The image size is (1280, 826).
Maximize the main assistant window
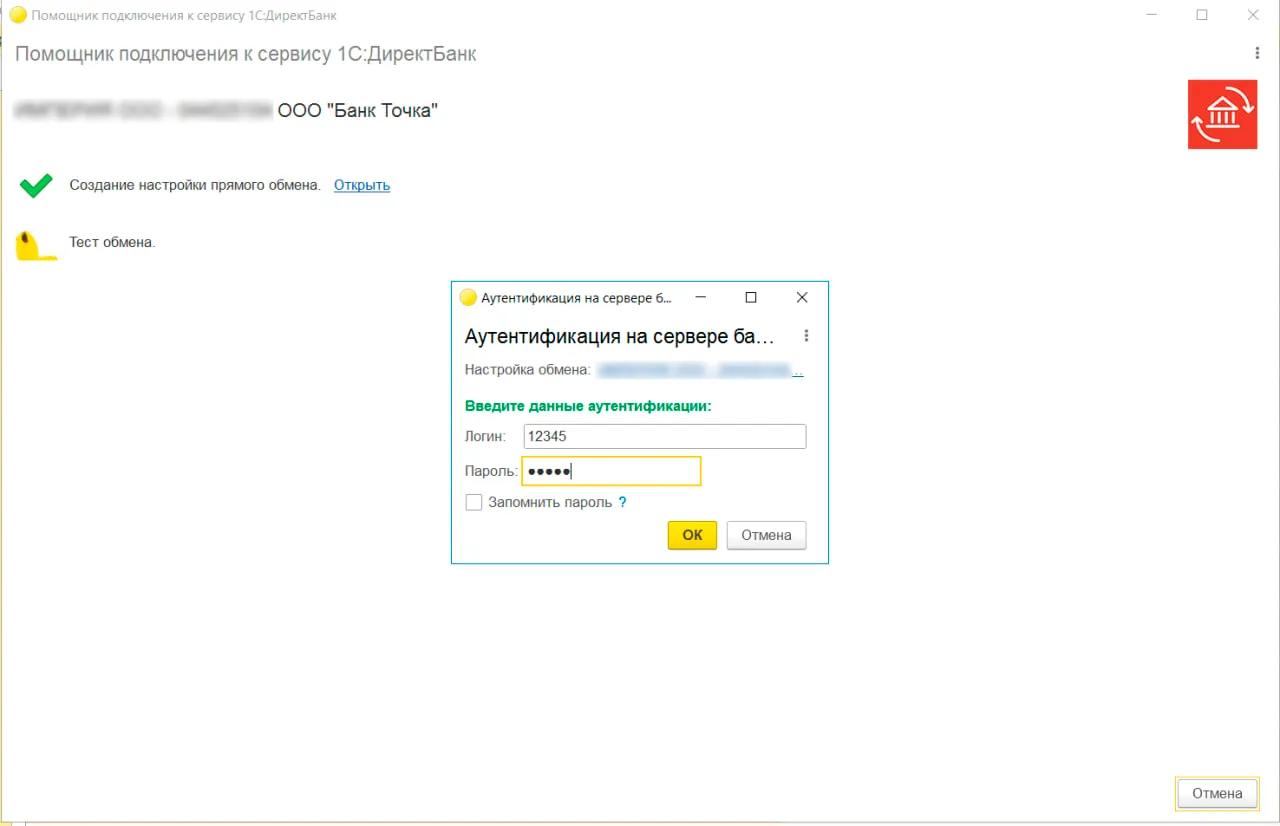click(1202, 15)
